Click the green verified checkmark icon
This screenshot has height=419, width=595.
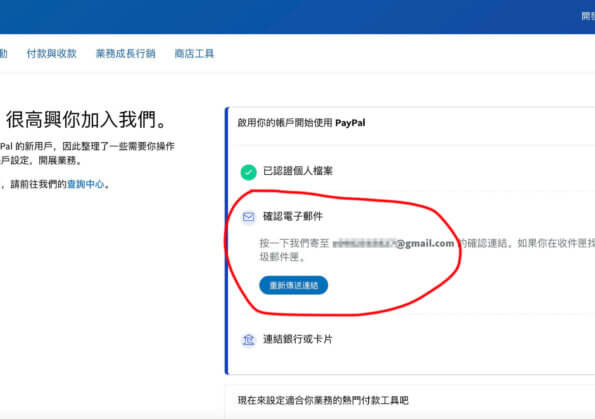pos(249,172)
